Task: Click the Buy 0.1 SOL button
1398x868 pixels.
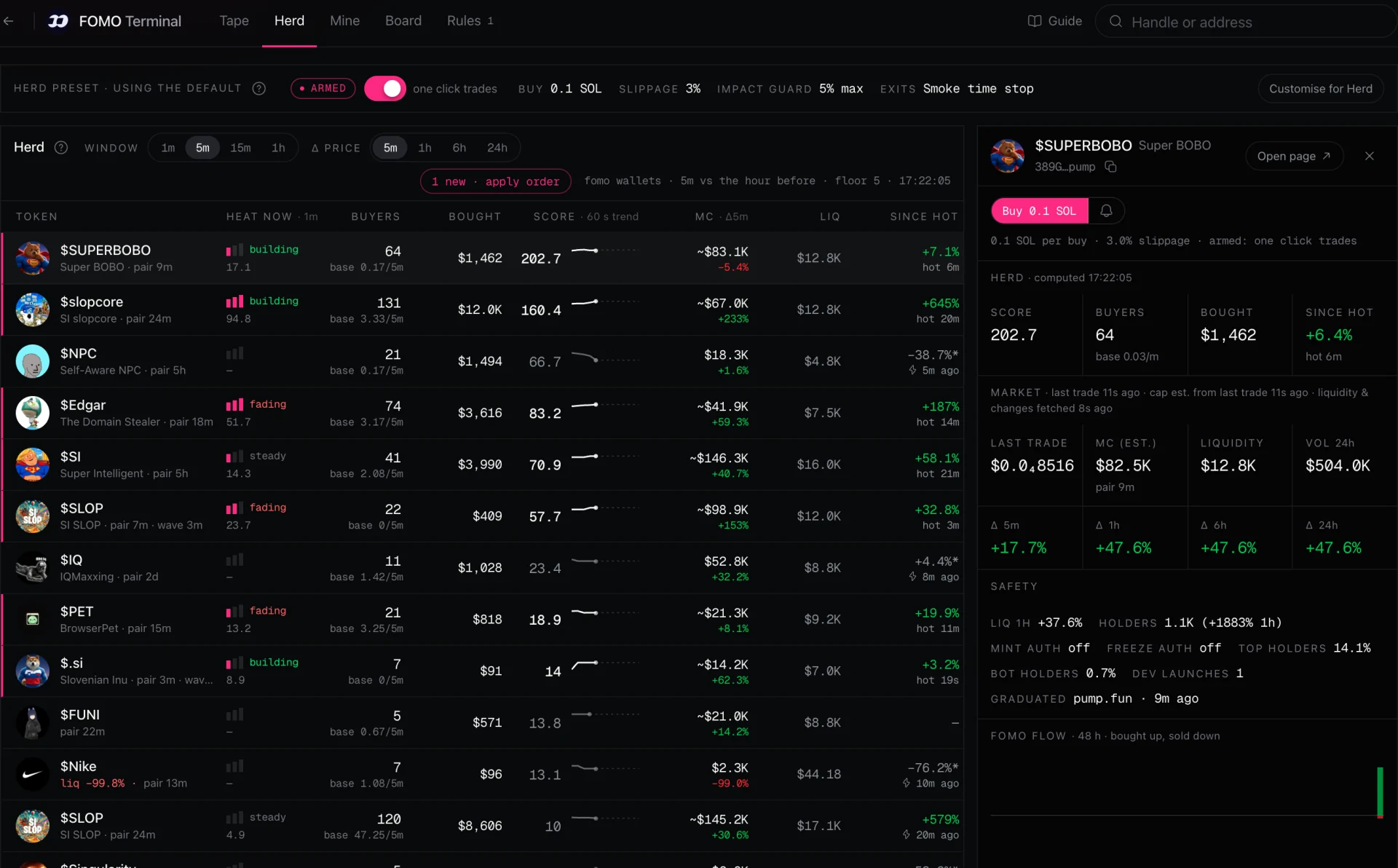Action: tap(1039, 210)
